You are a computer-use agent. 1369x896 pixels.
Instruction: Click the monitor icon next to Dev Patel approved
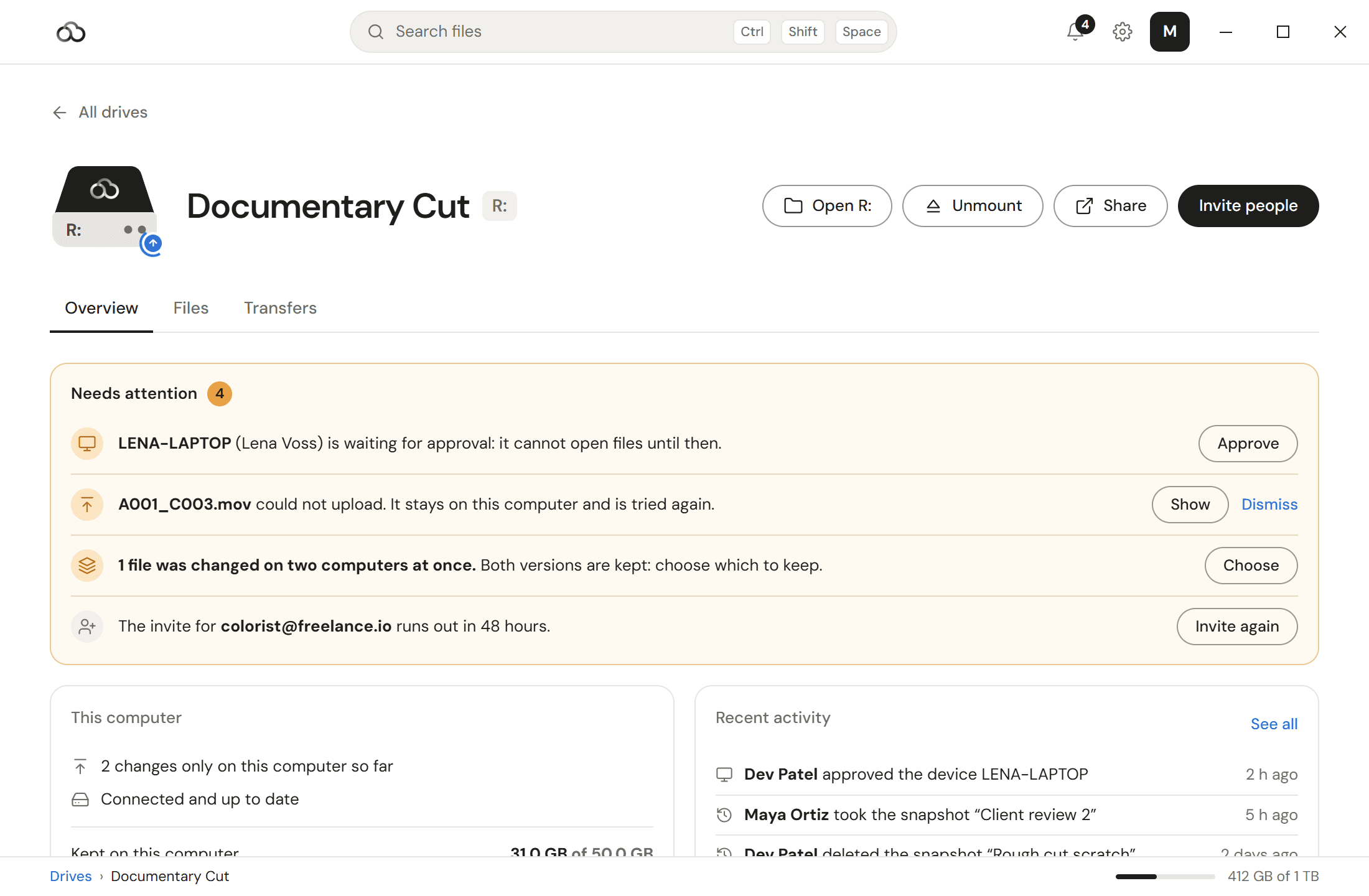coord(724,775)
